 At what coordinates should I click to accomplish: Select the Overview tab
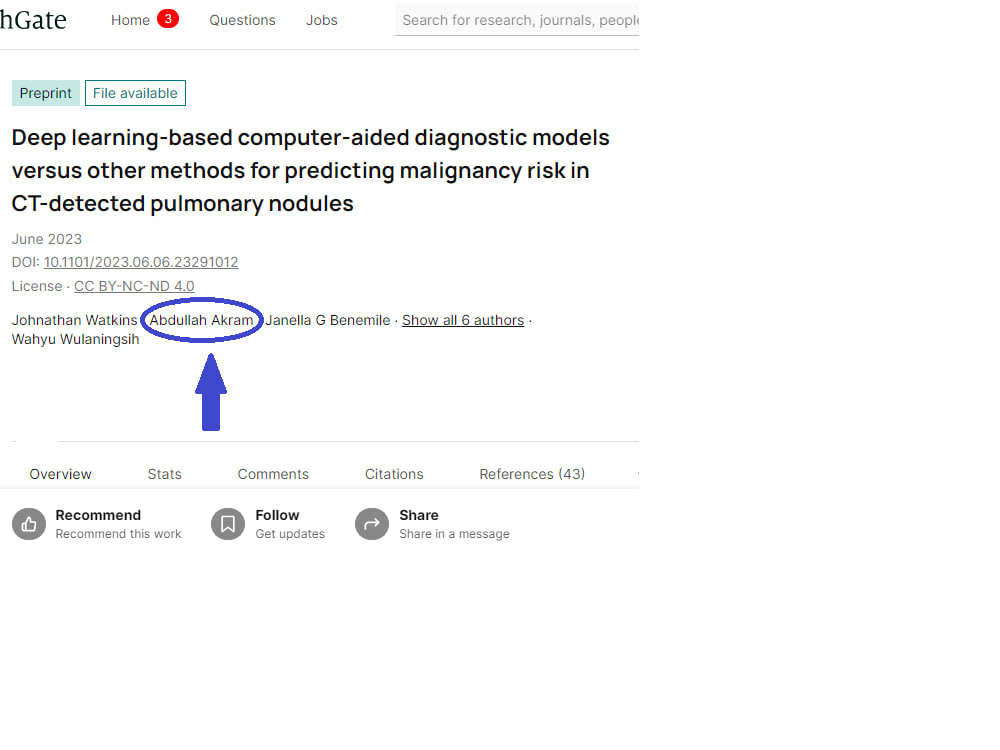[60, 473]
